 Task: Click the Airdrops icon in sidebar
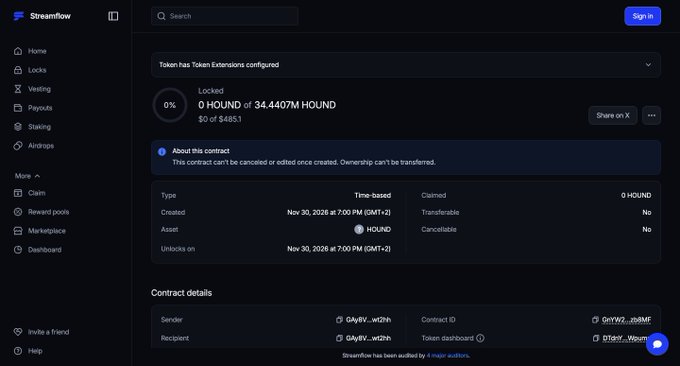pos(18,146)
